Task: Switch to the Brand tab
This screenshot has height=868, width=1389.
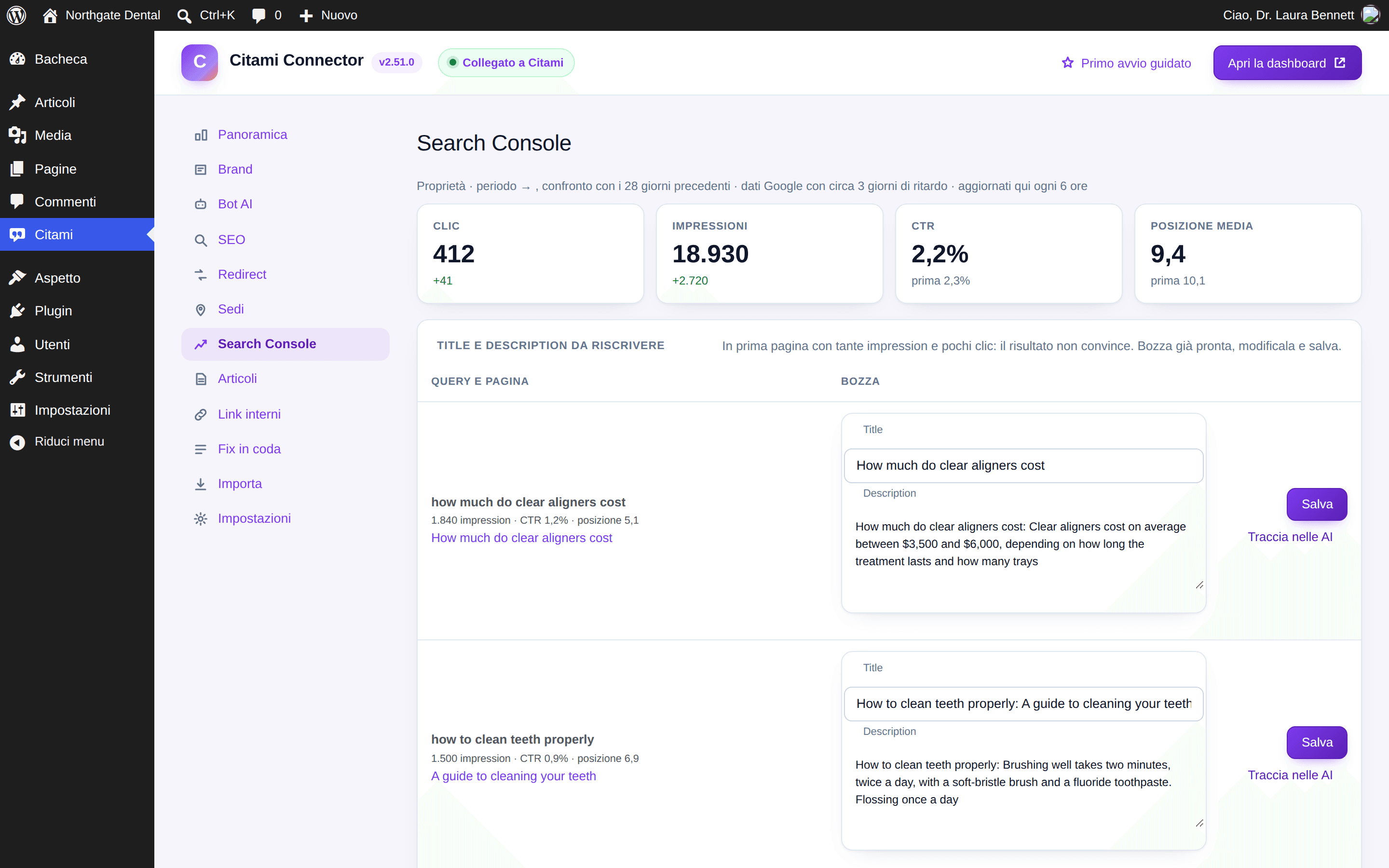Action: tap(285, 169)
